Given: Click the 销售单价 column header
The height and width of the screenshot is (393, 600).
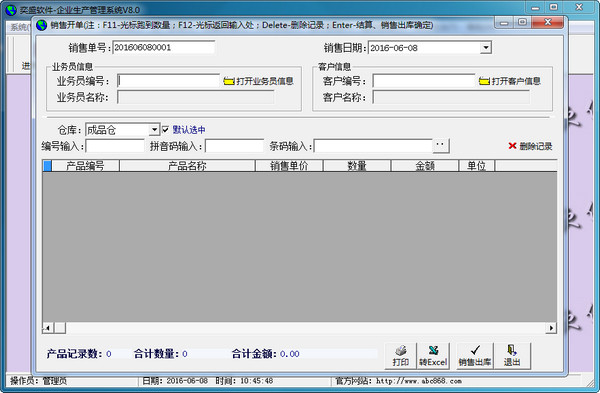Looking at the screenshot, I should pyautogui.click(x=289, y=166).
